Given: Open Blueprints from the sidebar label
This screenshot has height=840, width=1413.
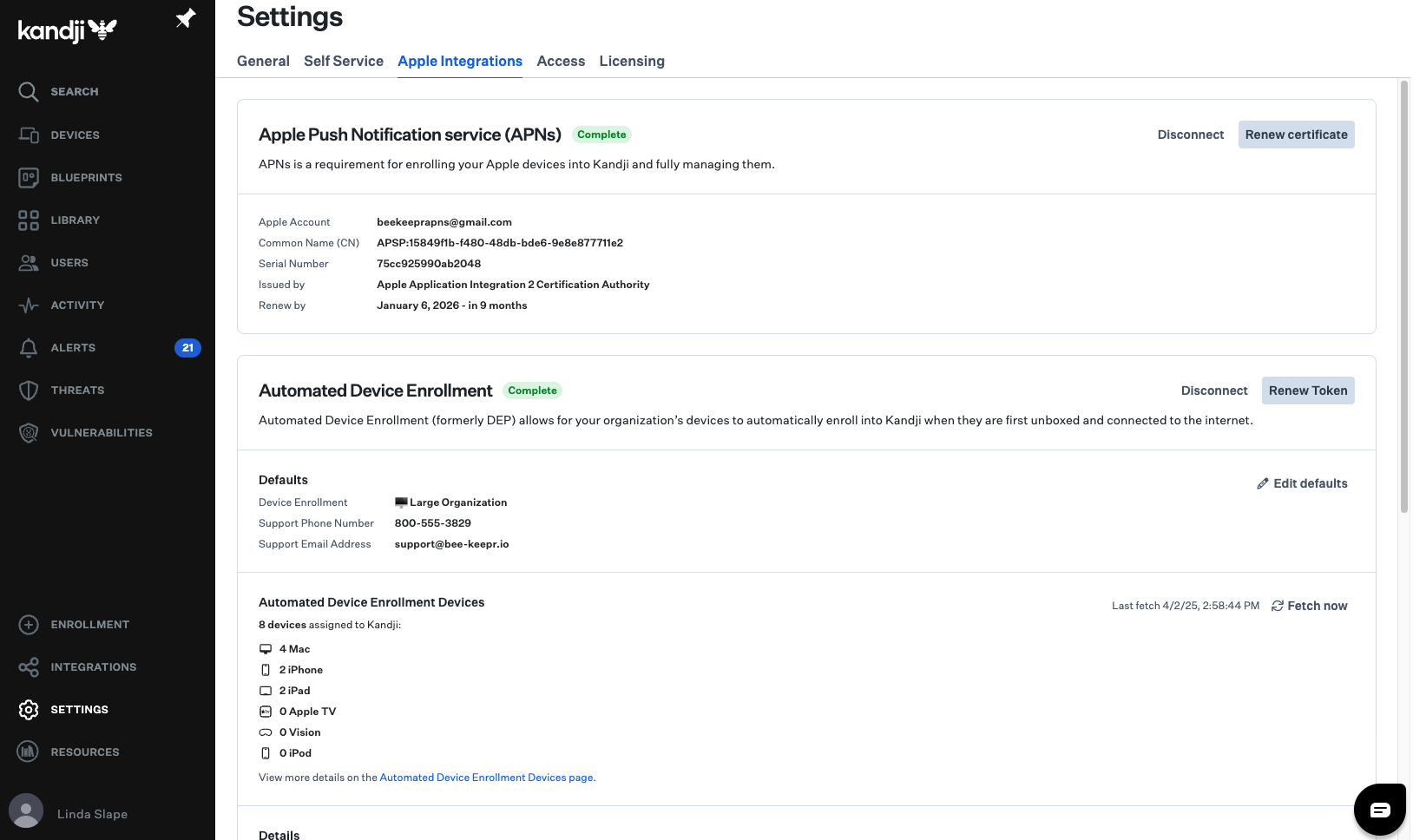Looking at the screenshot, I should tap(87, 178).
